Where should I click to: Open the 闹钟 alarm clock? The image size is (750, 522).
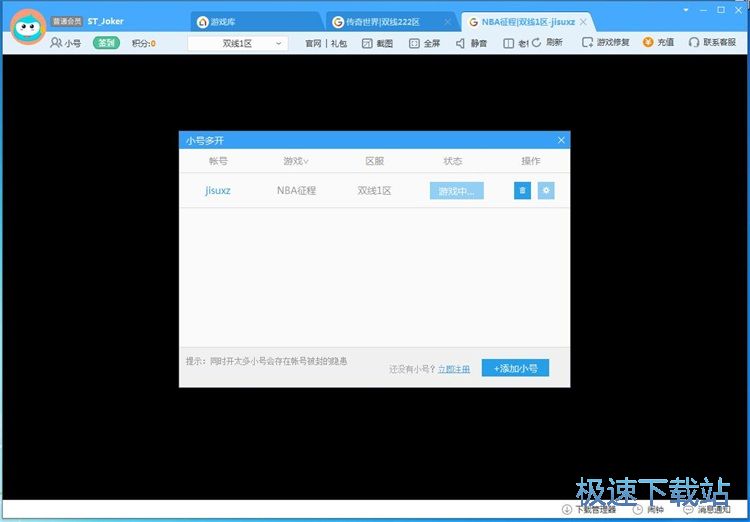point(649,510)
